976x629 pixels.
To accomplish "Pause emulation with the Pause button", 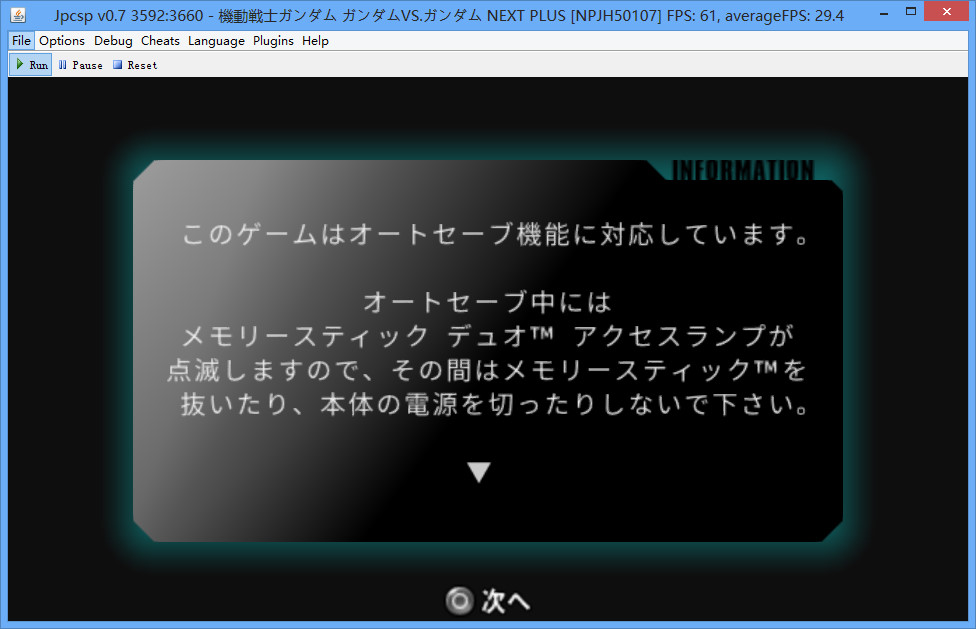I will point(80,65).
